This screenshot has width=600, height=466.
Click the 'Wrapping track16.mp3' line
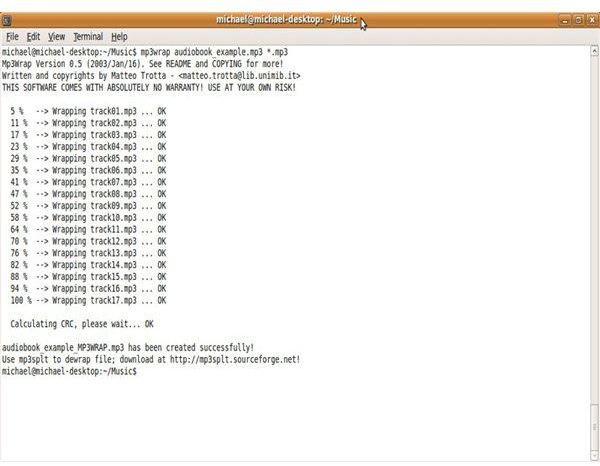point(88,288)
